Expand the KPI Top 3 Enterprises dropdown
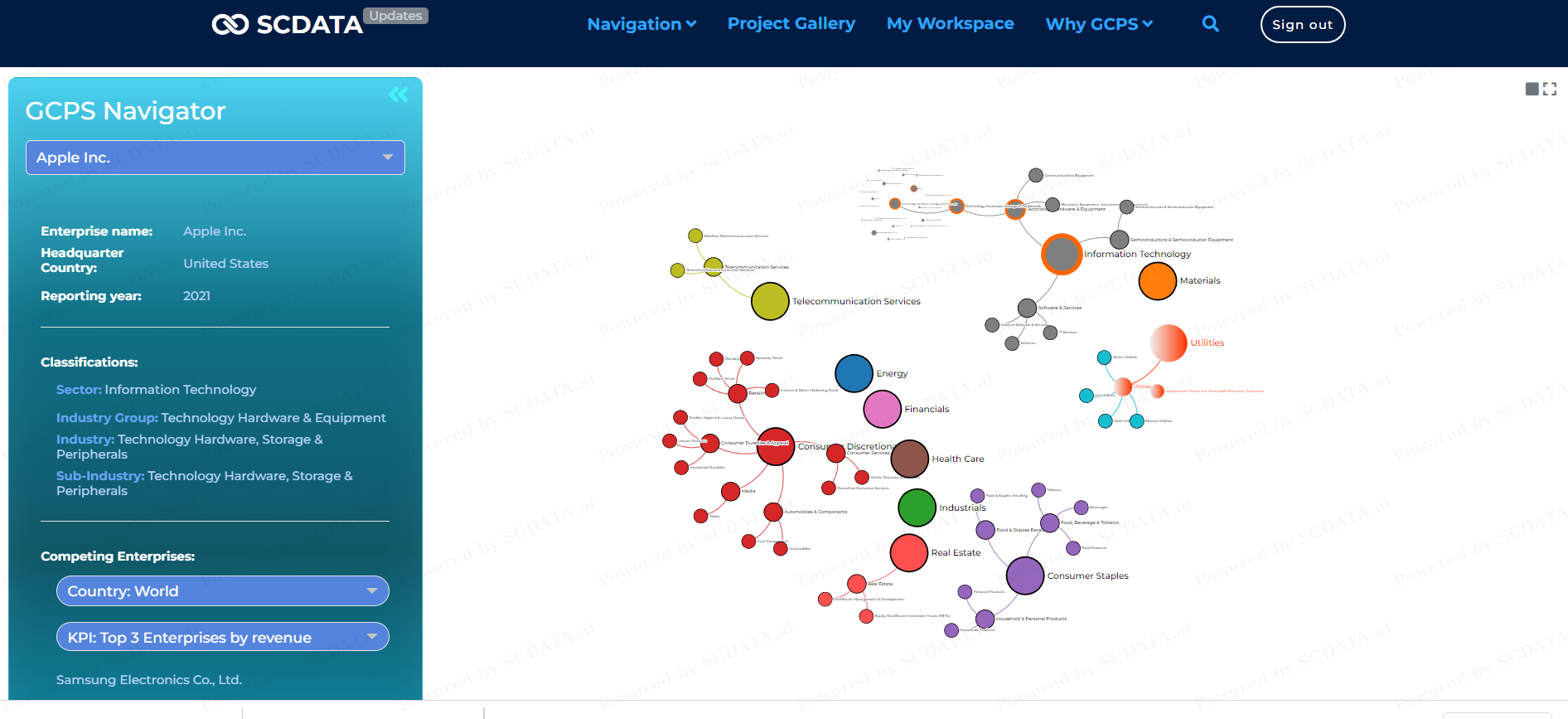The height and width of the screenshot is (719, 1568). pyautogui.click(x=222, y=637)
